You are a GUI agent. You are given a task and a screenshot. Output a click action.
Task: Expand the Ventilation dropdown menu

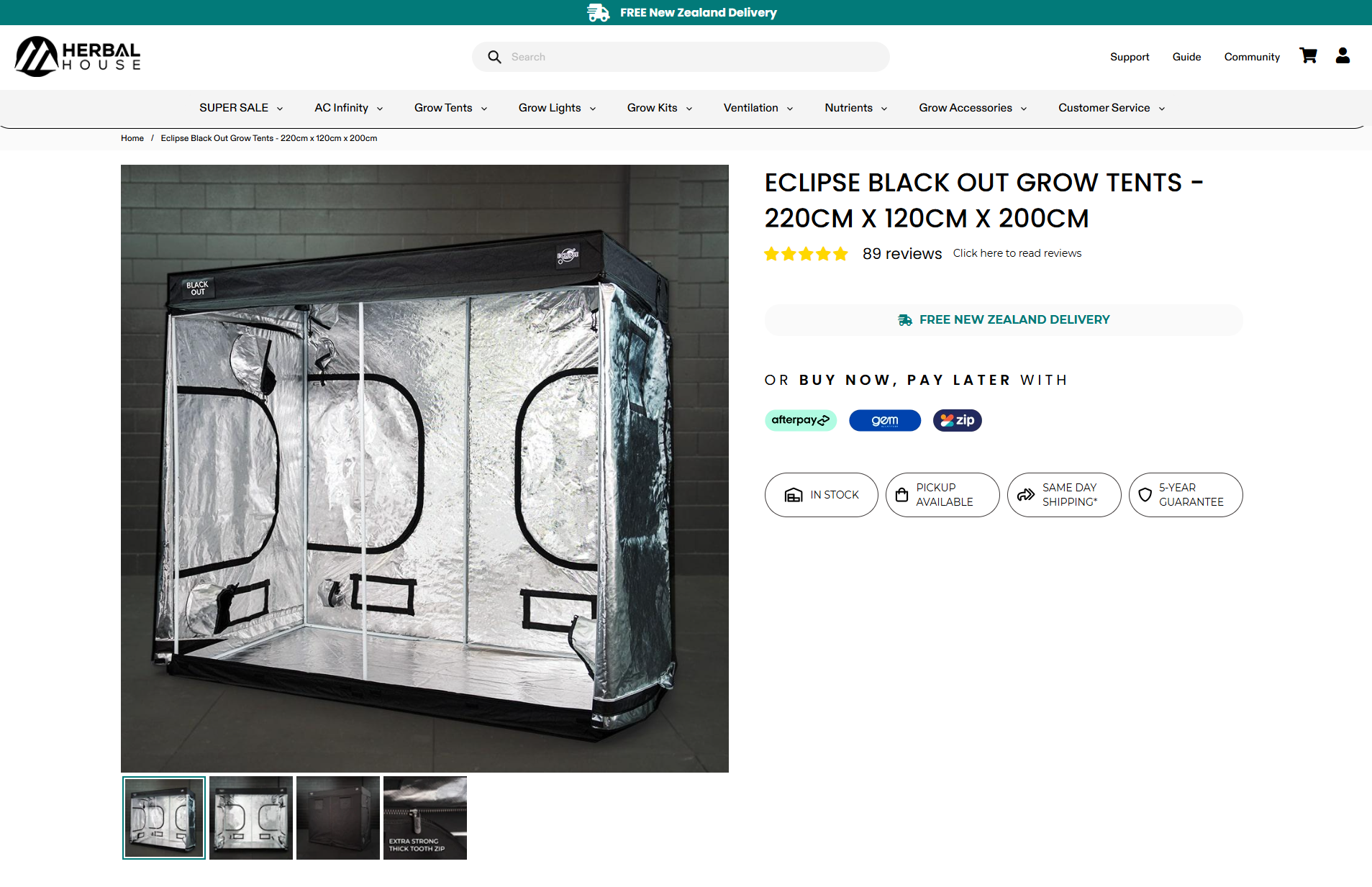[758, 108]
